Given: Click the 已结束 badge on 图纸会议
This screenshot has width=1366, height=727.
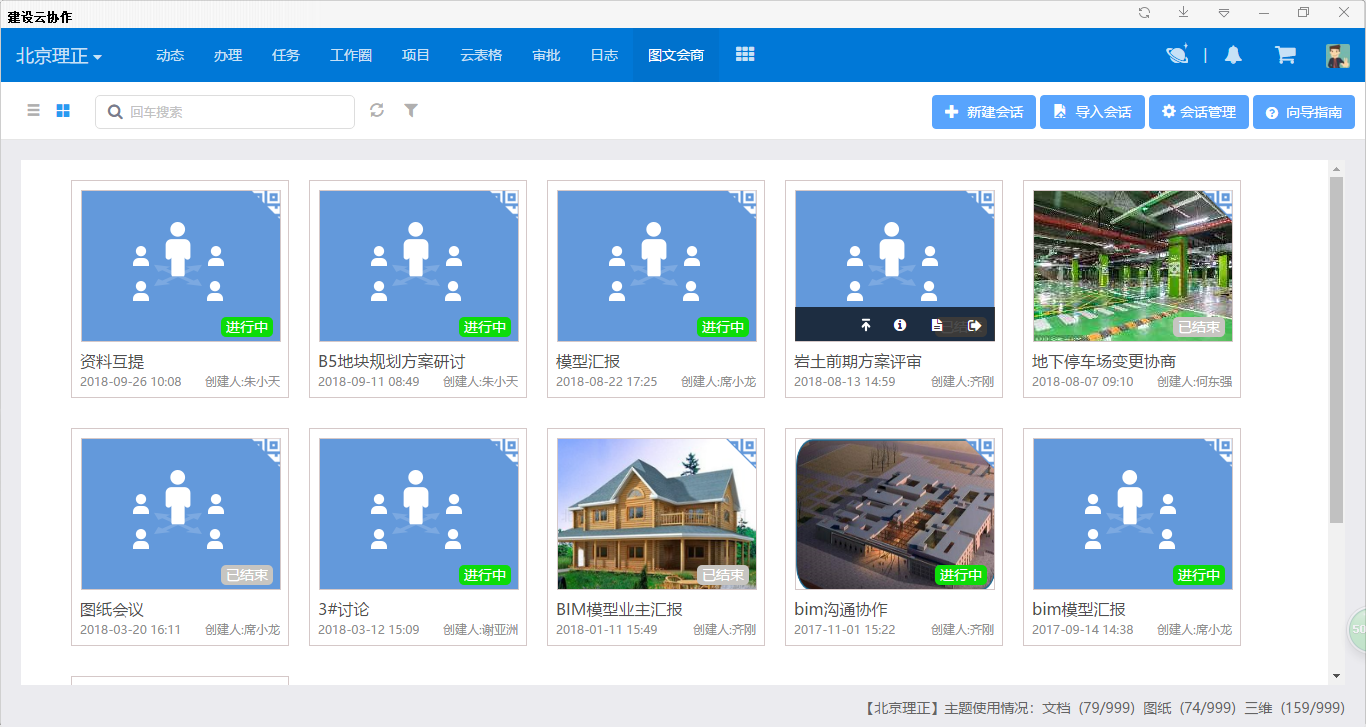Looking at the screenshot, I should pos(247,575).
